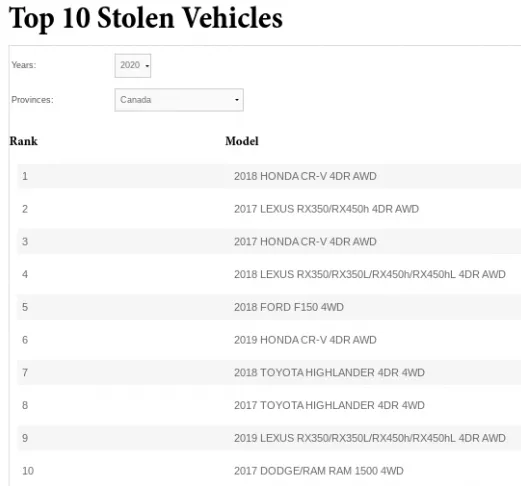Click the Years label
521x486 pixels.
pos(24,65)
